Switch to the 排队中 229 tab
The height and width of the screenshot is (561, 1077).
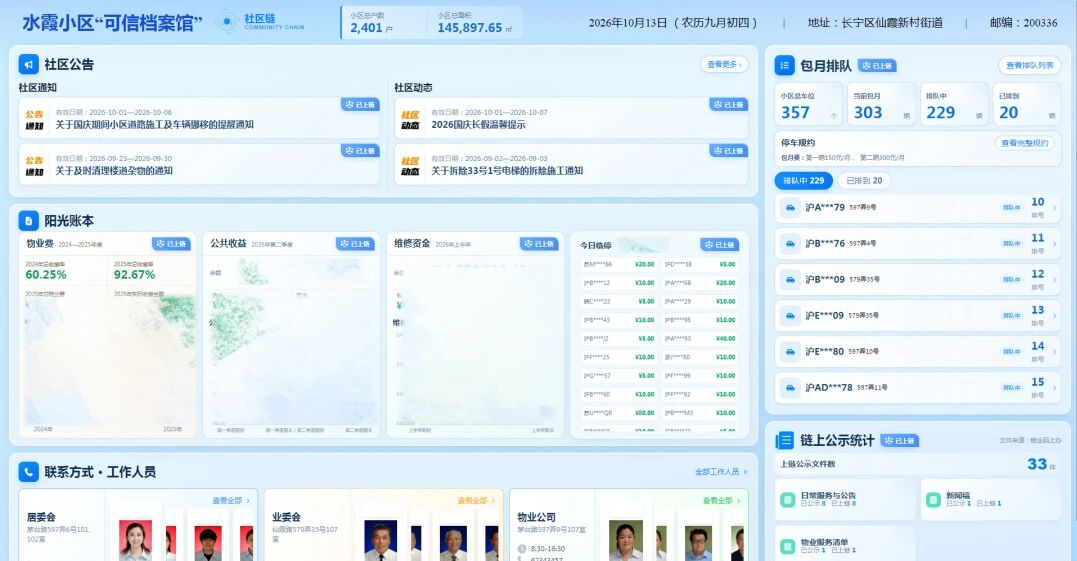pos(804,181)
